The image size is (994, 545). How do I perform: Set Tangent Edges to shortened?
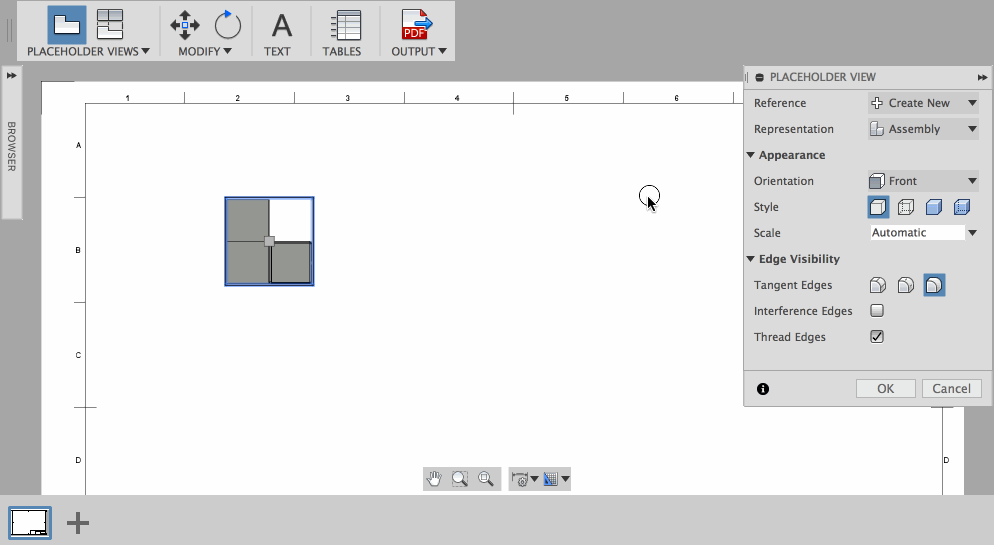point(906,285)
